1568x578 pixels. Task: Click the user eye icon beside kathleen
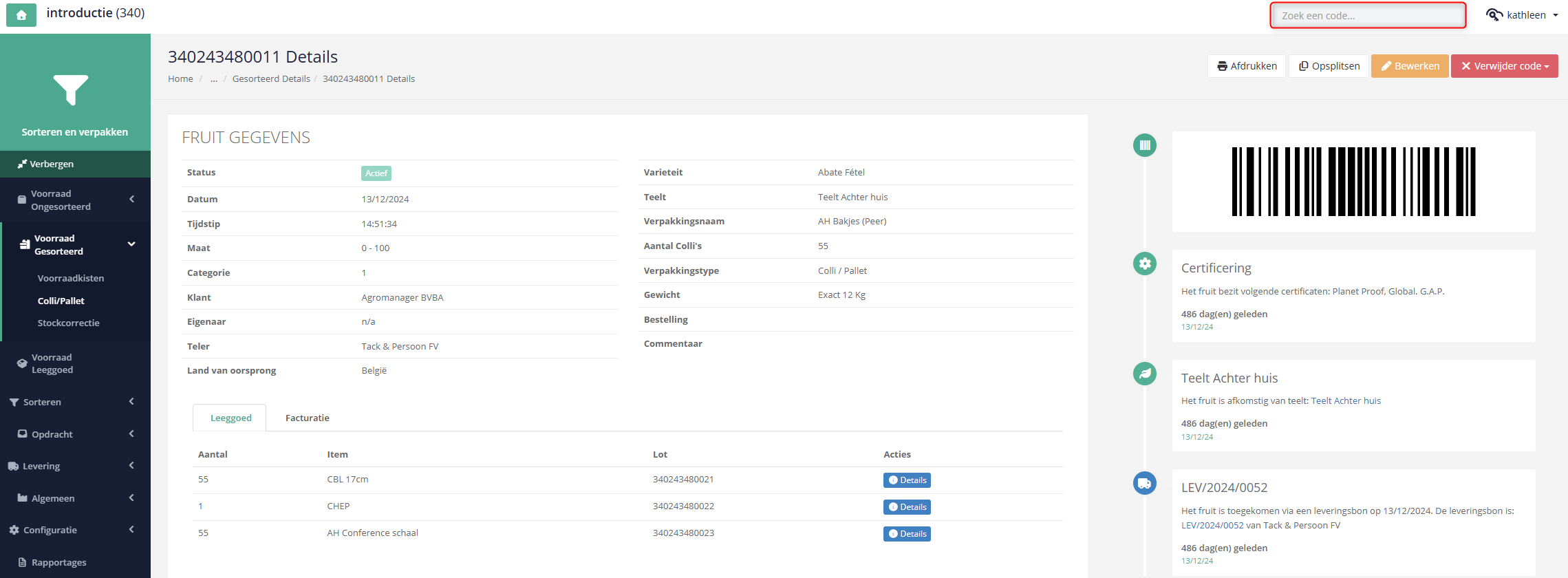tap(1494, 15)
